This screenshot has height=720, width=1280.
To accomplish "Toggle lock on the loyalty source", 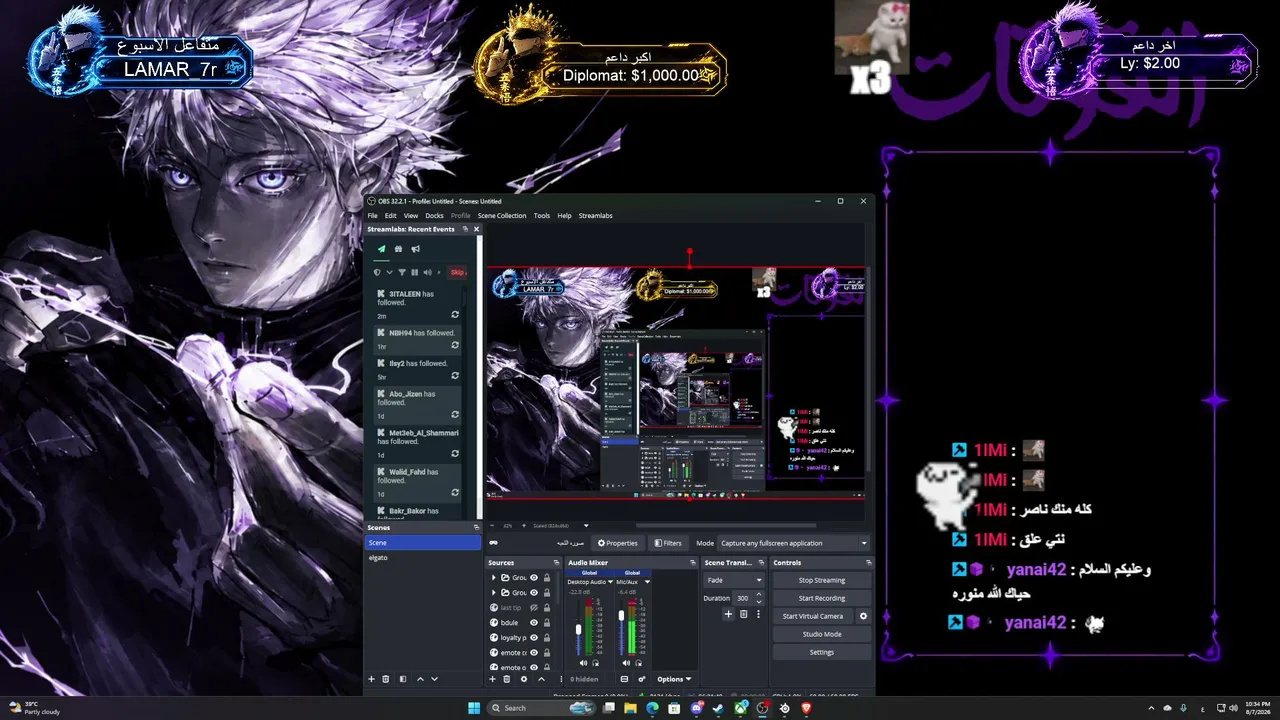I will click(x=547, y=637).
